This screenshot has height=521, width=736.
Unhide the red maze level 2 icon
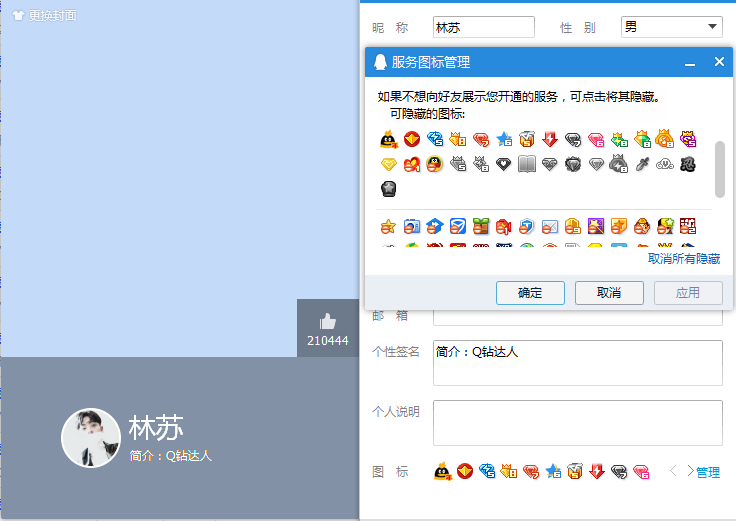pos(688,227)
